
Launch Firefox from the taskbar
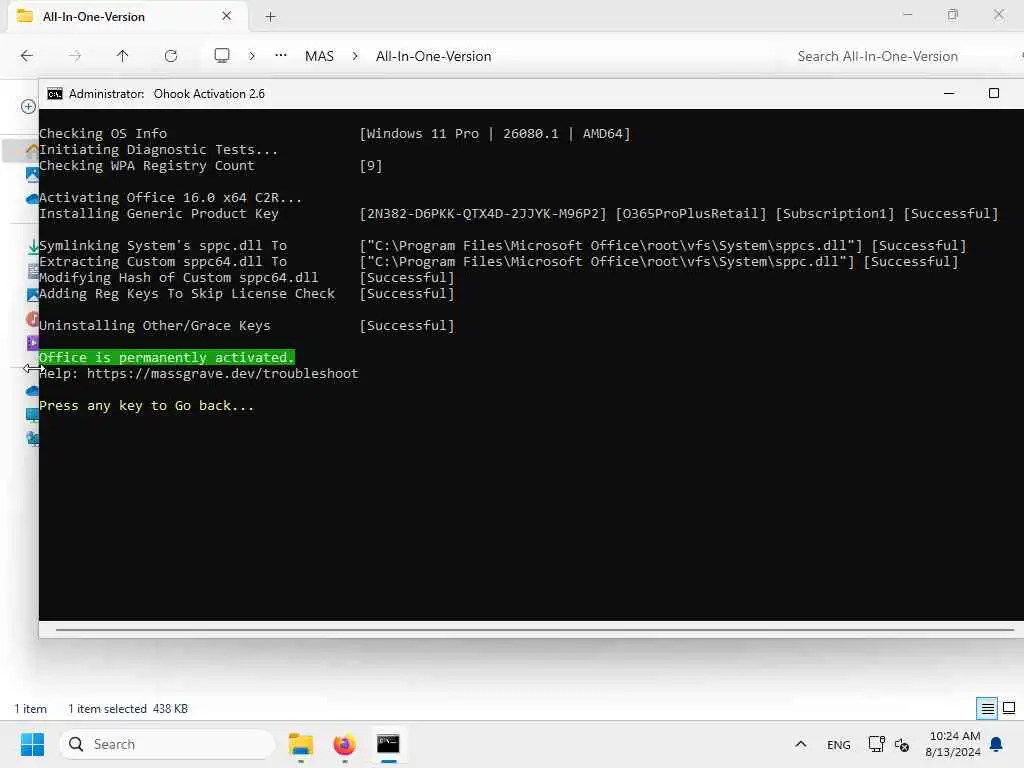click(x=345, y=744)
